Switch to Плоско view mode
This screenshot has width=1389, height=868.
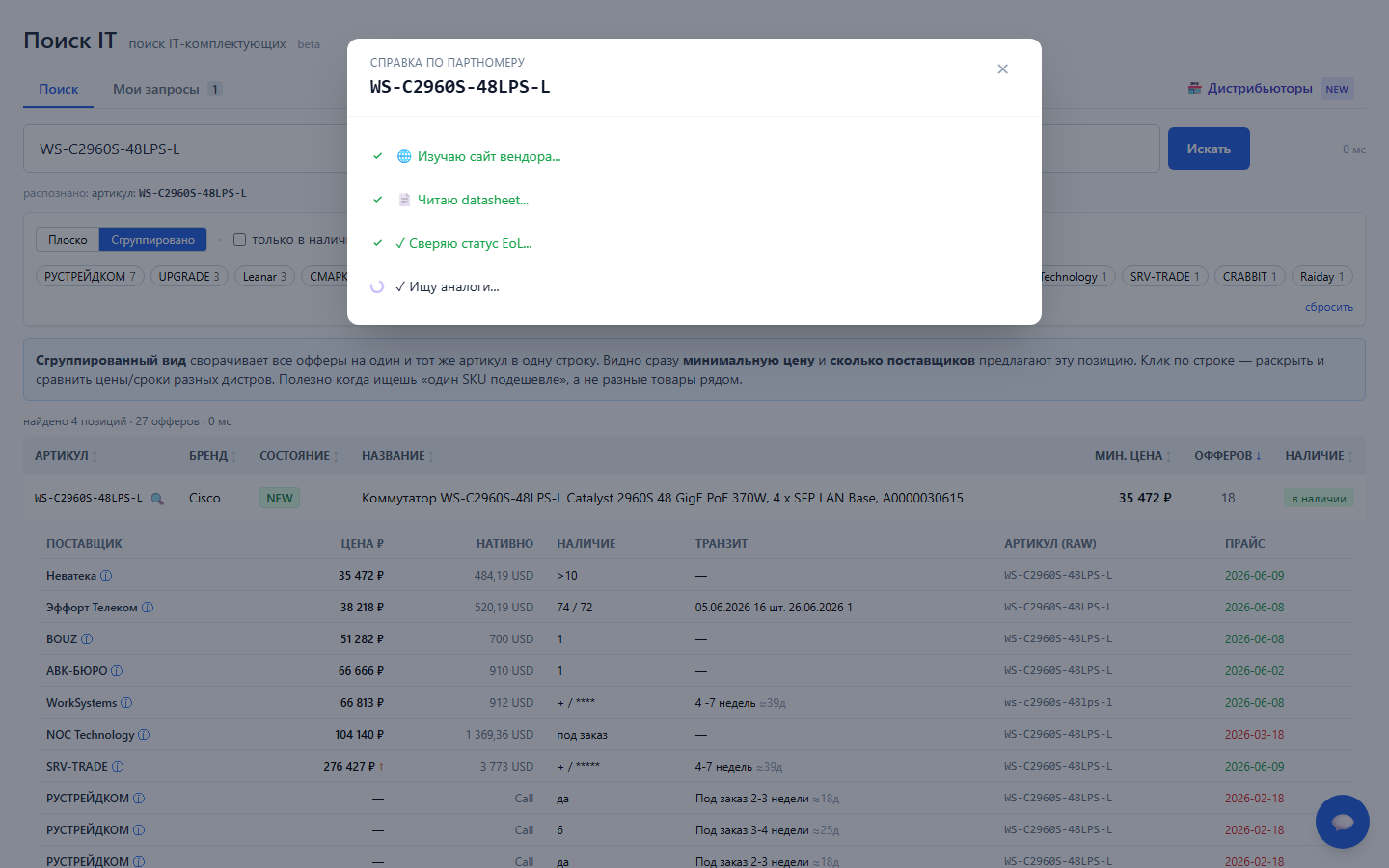[x=68, y=240]
